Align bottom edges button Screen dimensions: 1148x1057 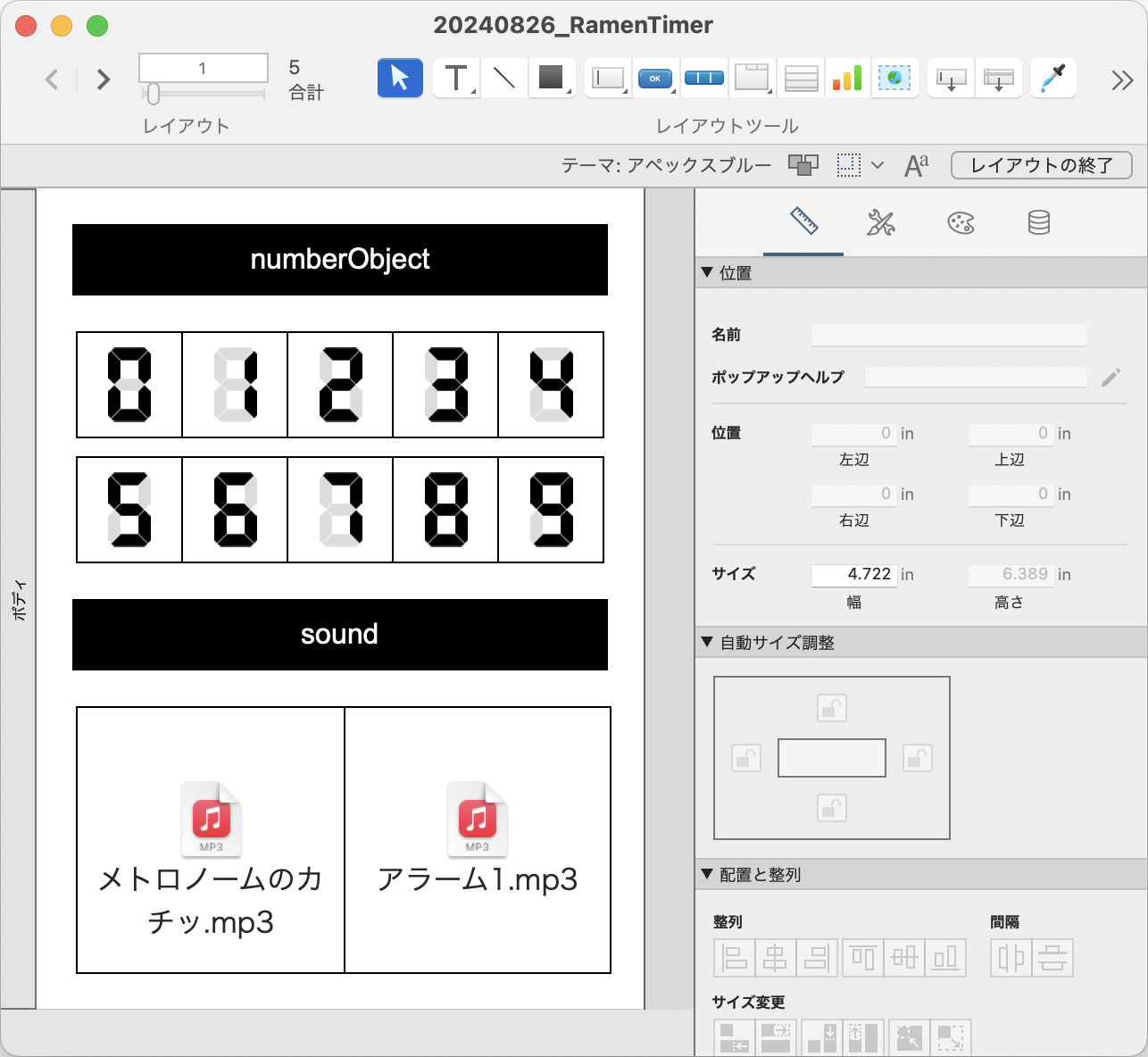coord(945,958)
